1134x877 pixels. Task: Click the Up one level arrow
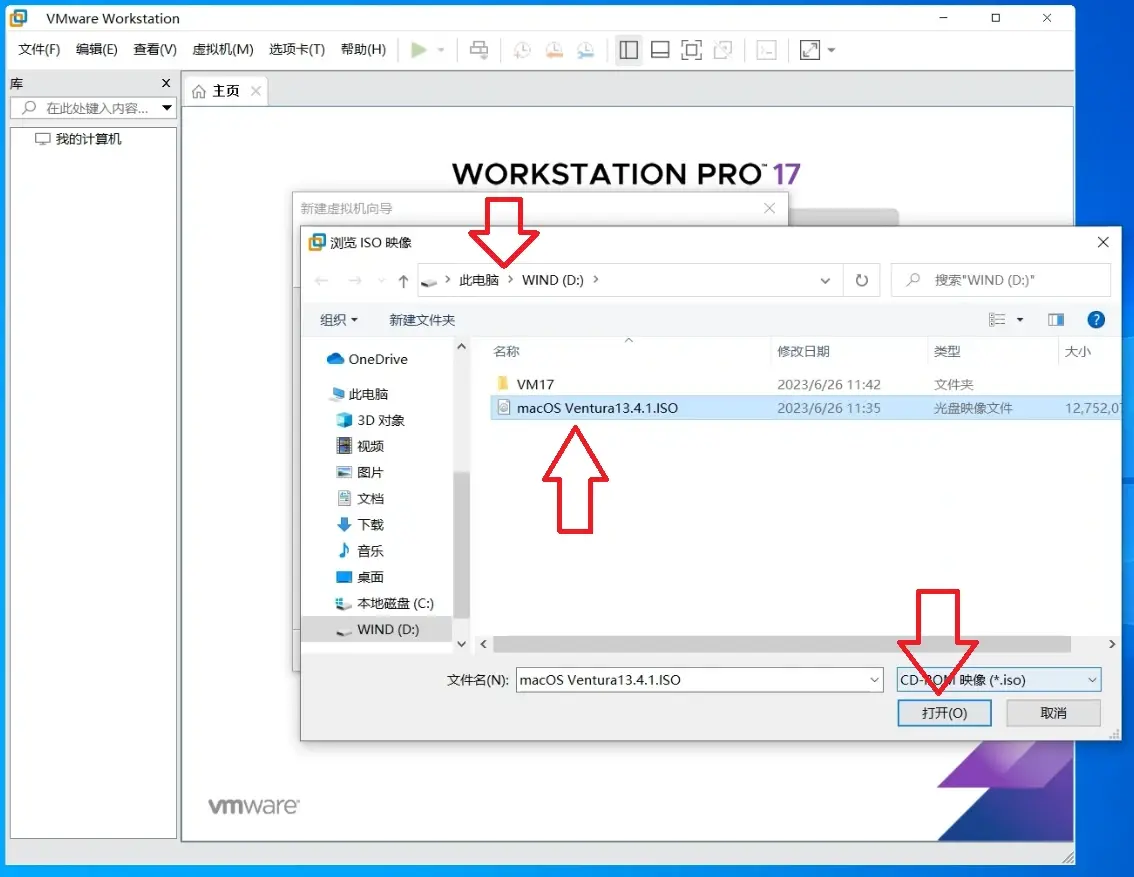[404, 281]
